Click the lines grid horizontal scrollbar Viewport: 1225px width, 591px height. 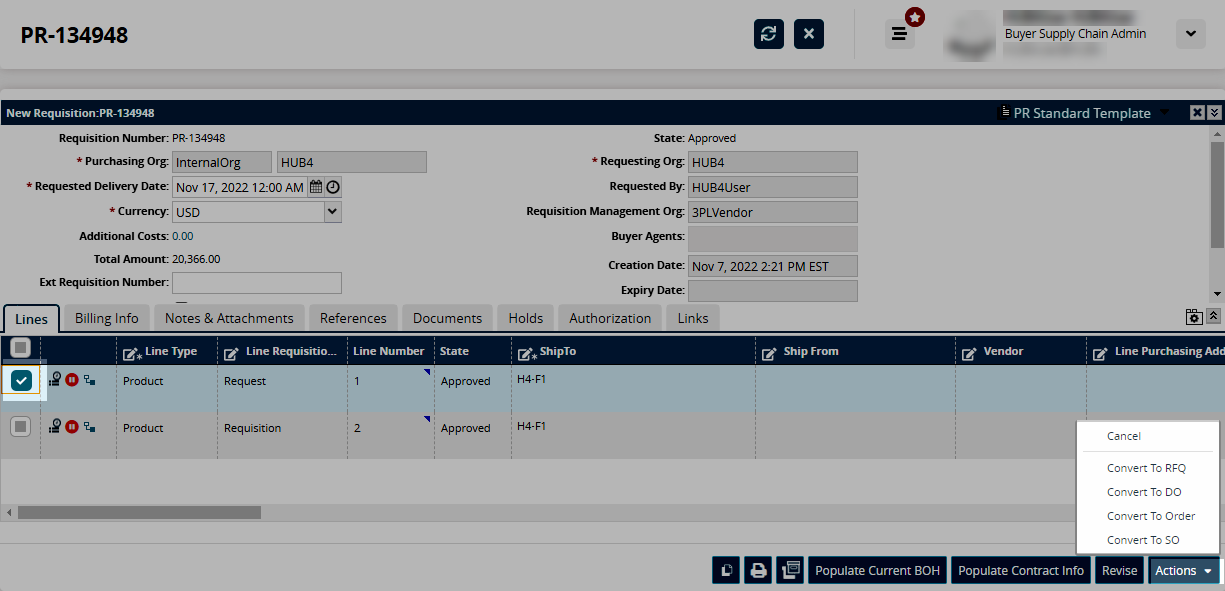coord(139,512)
